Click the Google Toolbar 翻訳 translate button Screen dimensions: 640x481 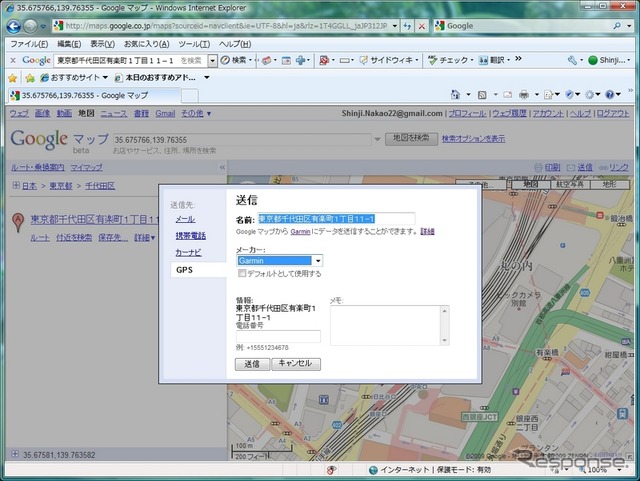493,60
